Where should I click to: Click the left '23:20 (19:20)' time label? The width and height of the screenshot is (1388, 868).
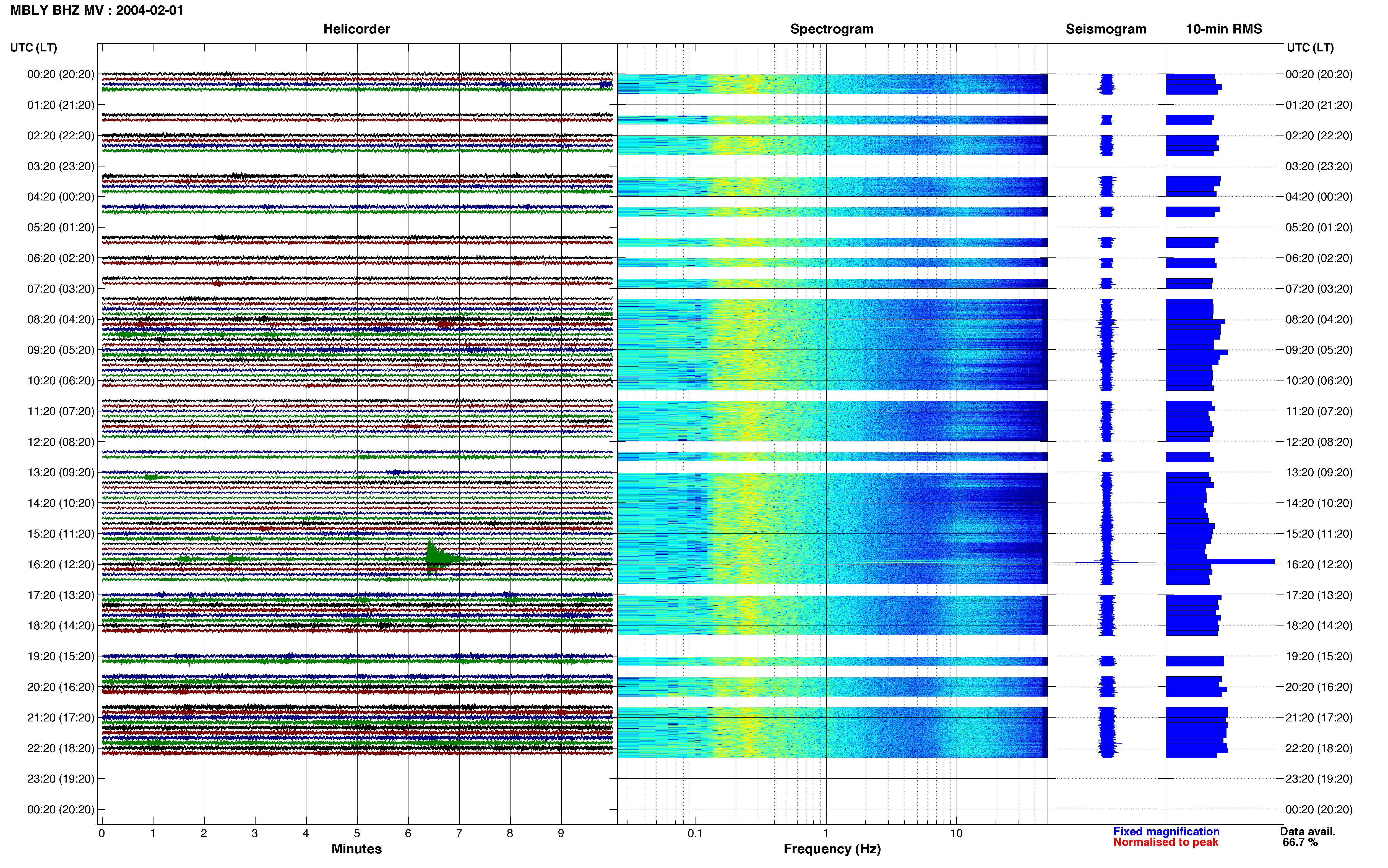coord(61,778)
